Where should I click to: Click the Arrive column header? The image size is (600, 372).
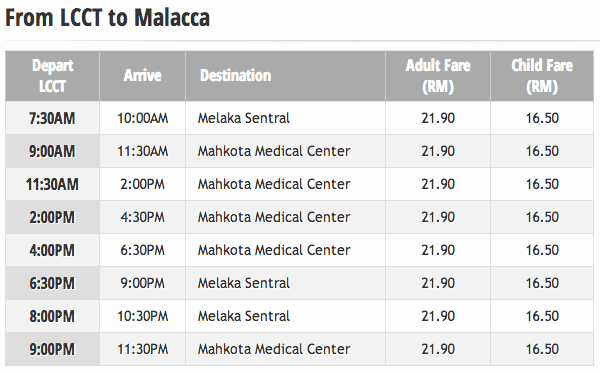142,76
